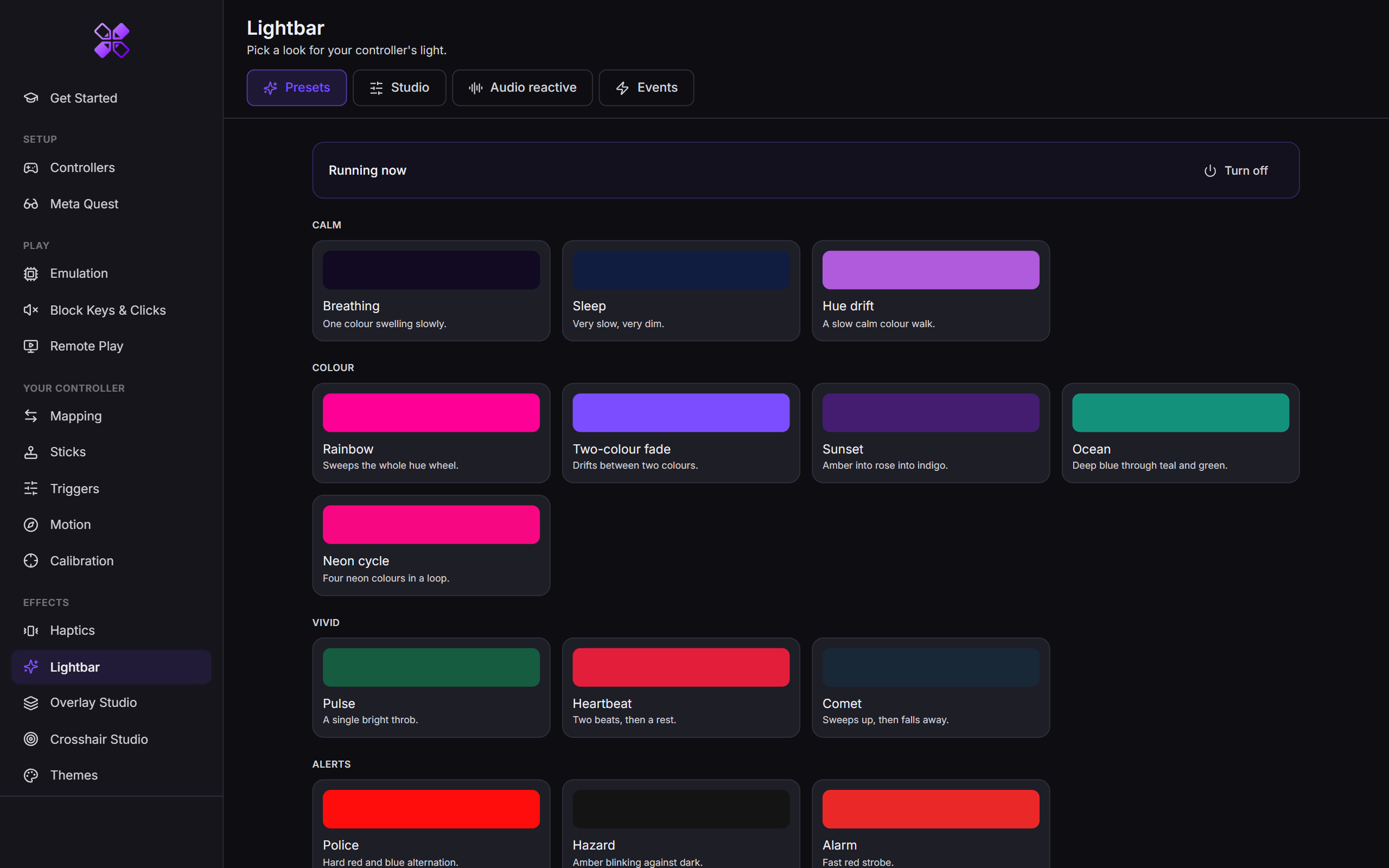Click the Haptics vibration icon

click(x=31, y=630)
